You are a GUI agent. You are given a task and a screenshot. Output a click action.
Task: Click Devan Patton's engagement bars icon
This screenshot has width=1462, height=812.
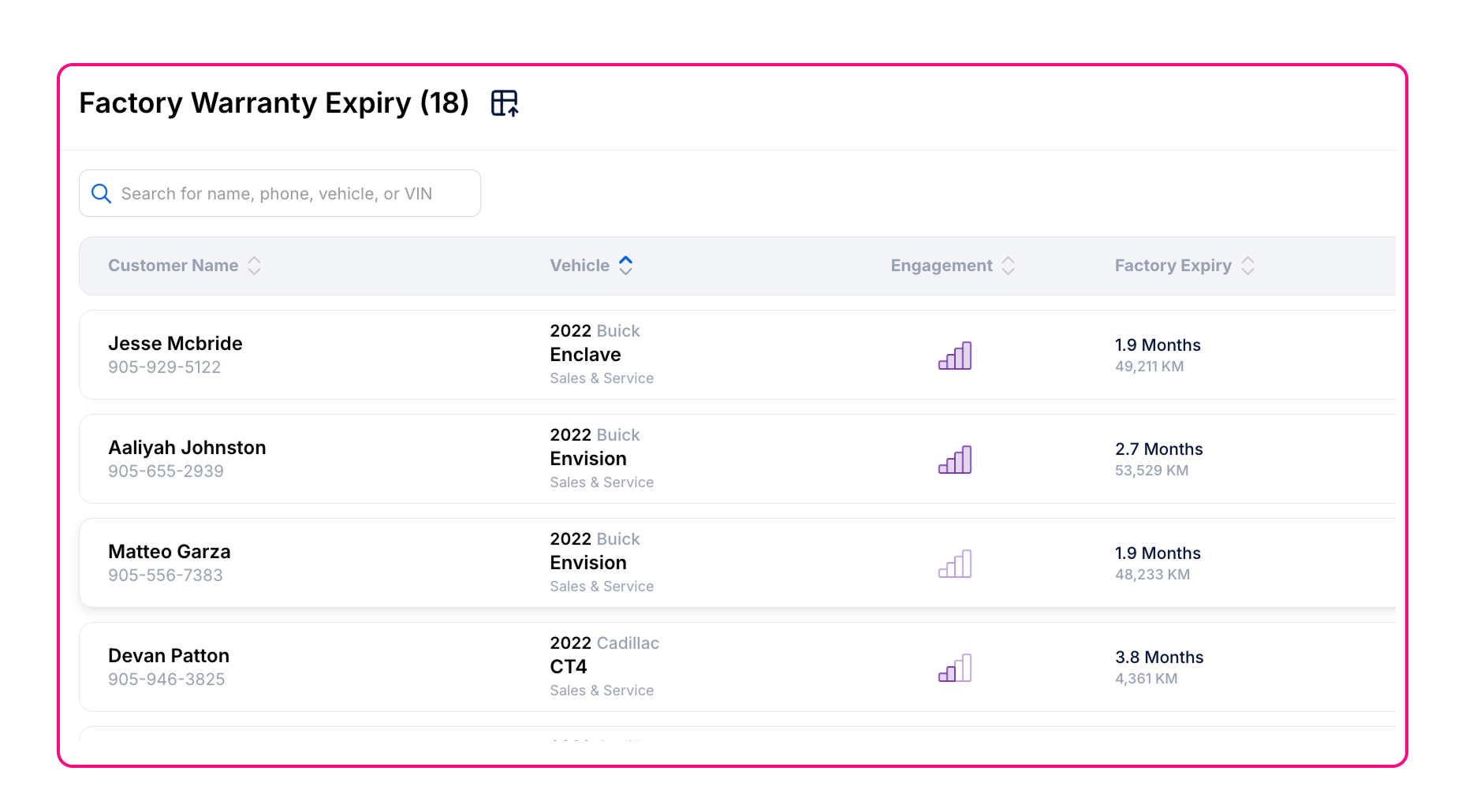[x=954, y=668]
